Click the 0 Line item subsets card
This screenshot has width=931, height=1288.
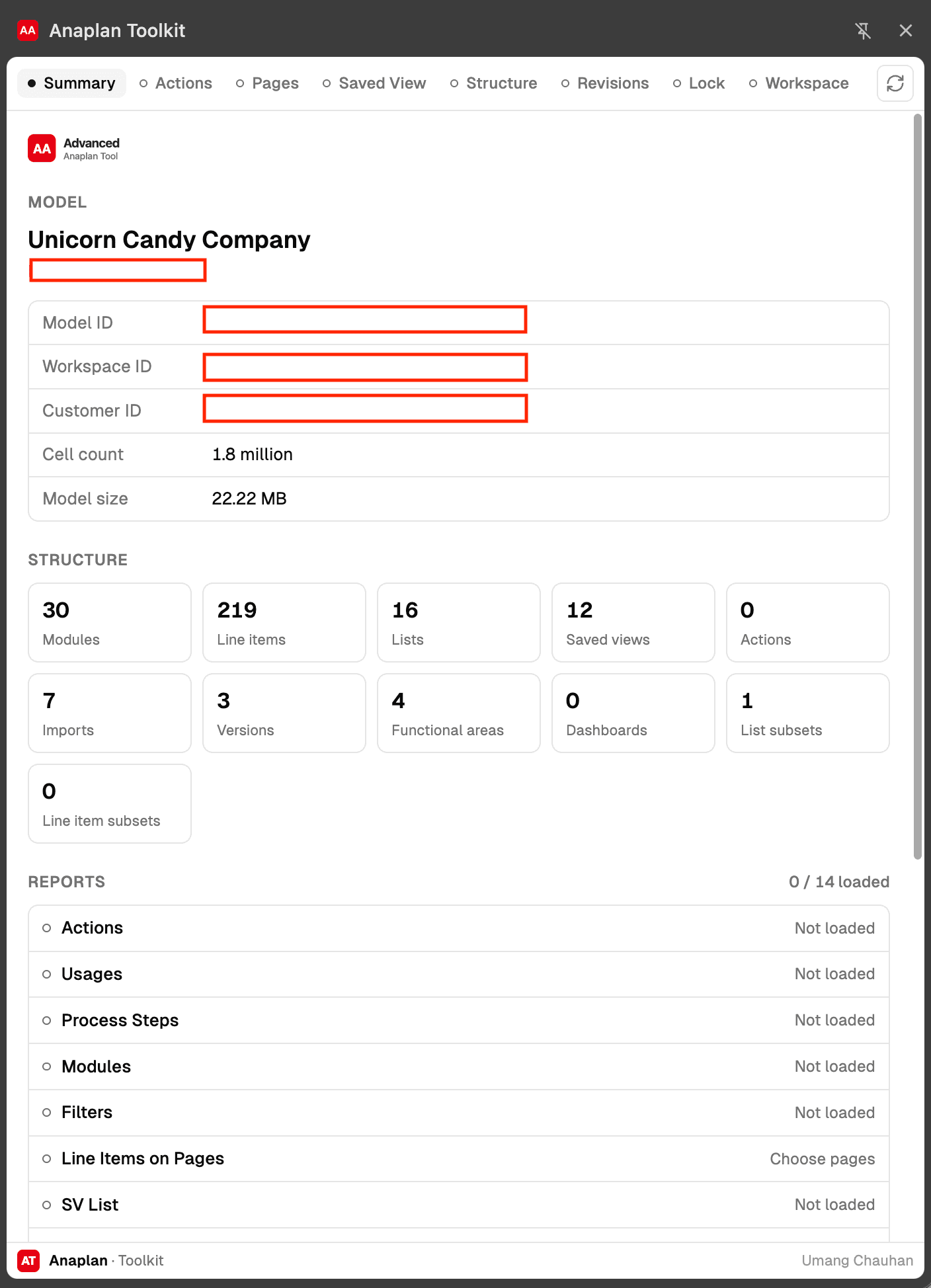click(110, 803)
